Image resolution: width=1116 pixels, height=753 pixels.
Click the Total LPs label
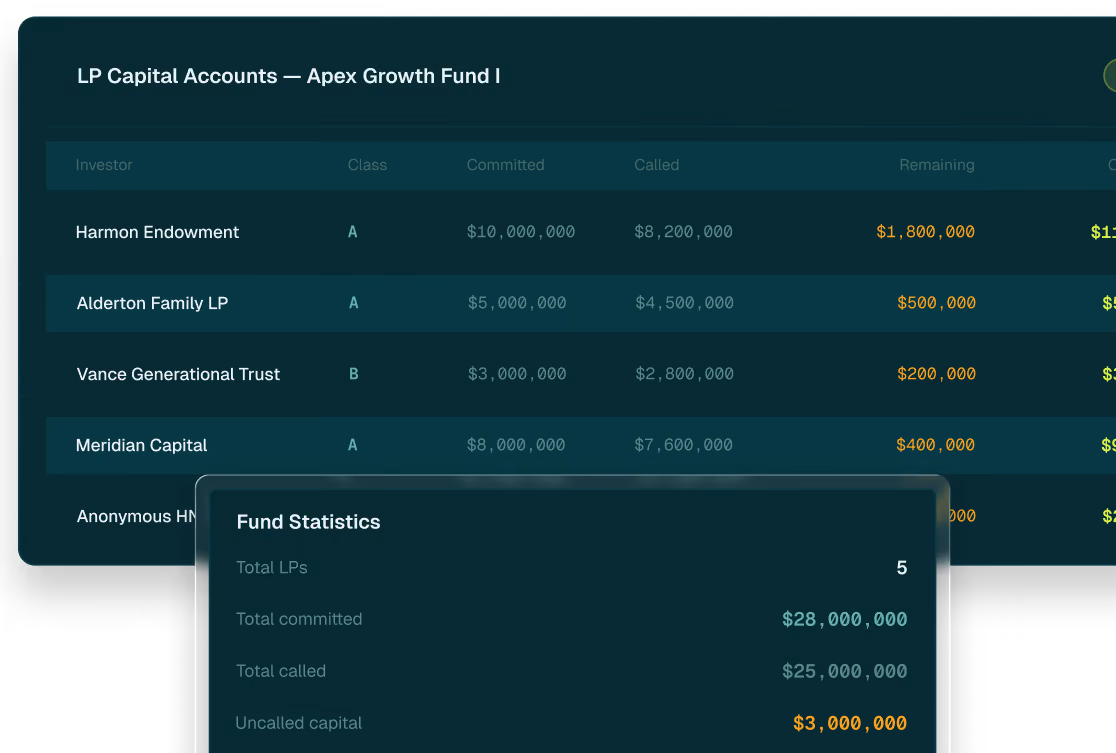pos(272,568)
